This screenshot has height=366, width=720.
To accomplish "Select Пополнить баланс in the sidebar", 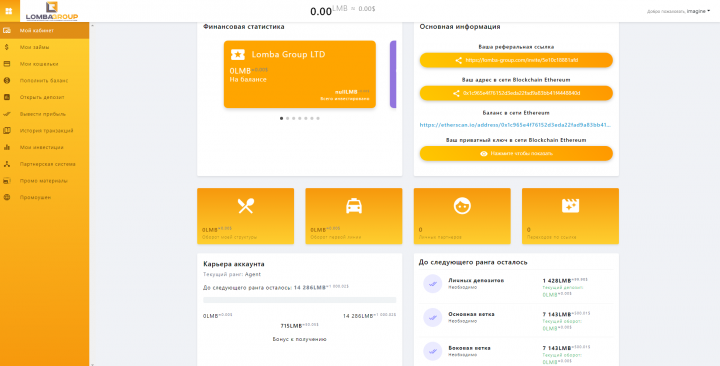I will point(45,80).
